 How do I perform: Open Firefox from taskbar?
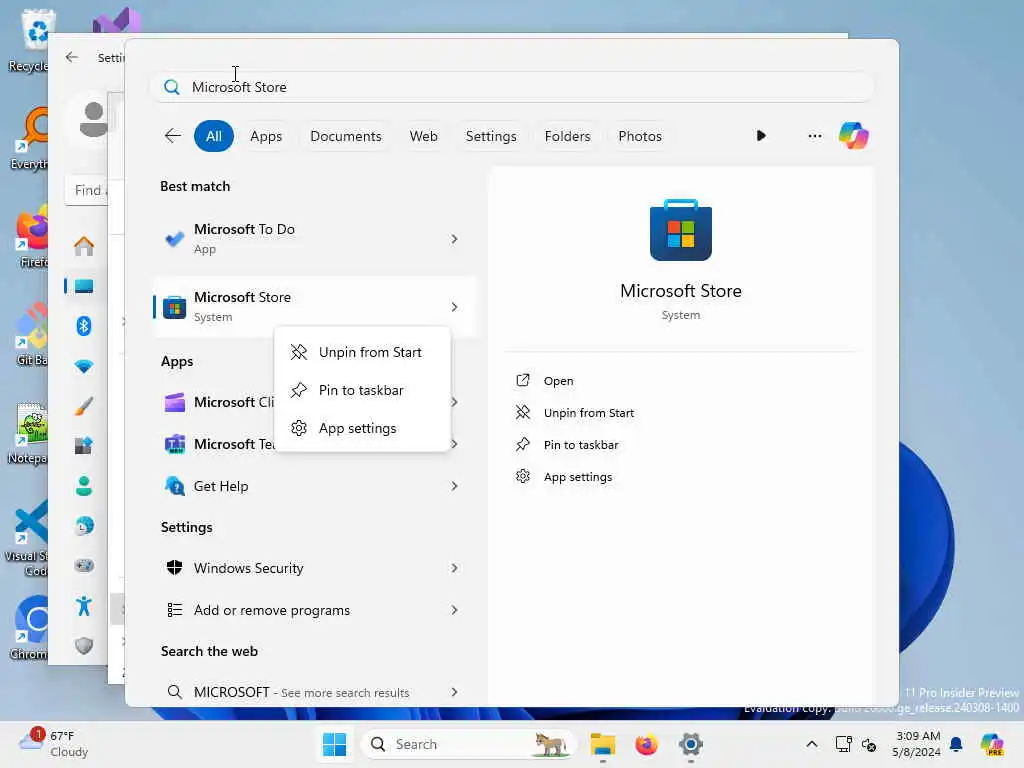click(x=647, y=744)
